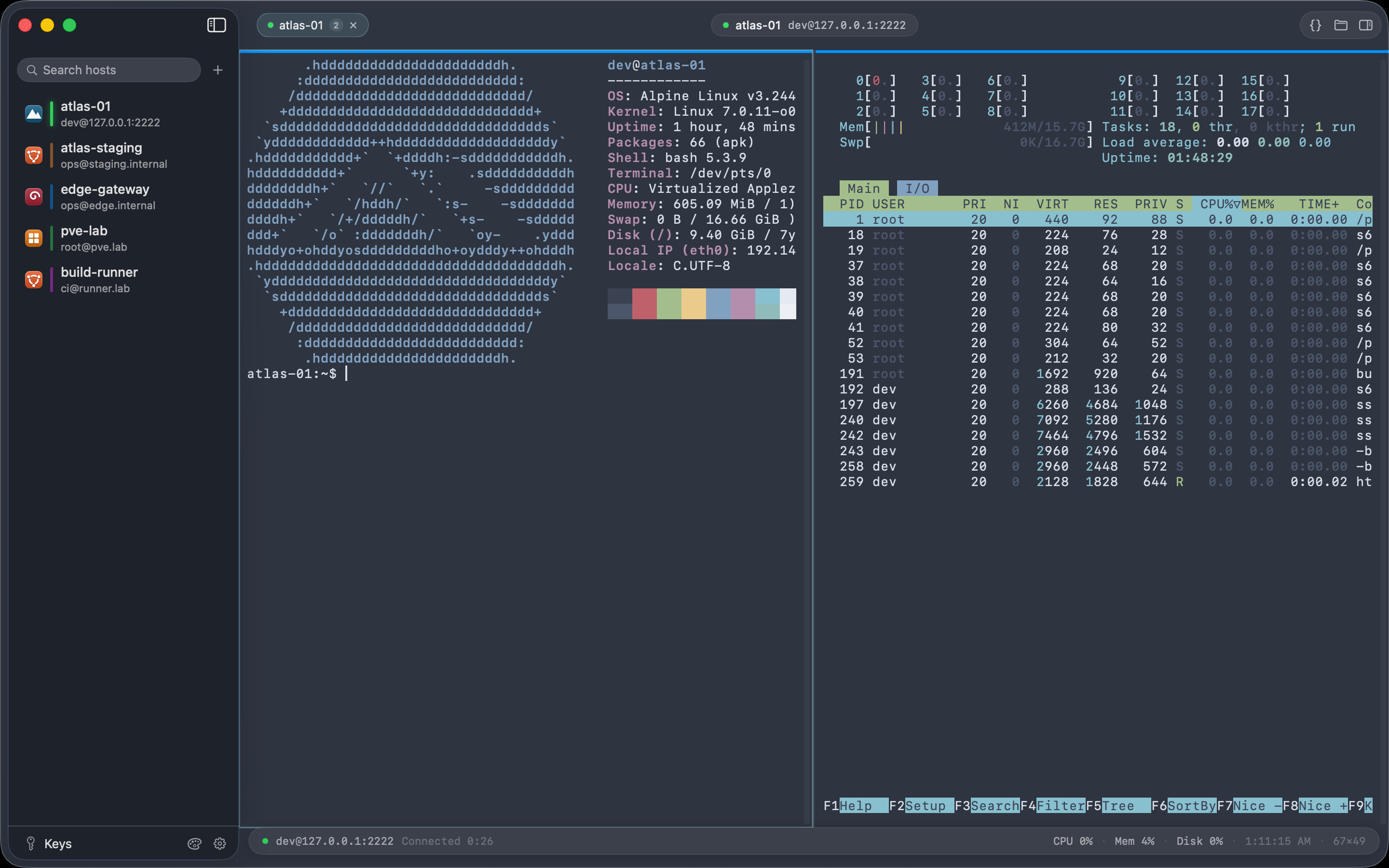This screenshot has height=868, width=1389.
Task: Click the Load average line in htop
Action: point(1216,143)
